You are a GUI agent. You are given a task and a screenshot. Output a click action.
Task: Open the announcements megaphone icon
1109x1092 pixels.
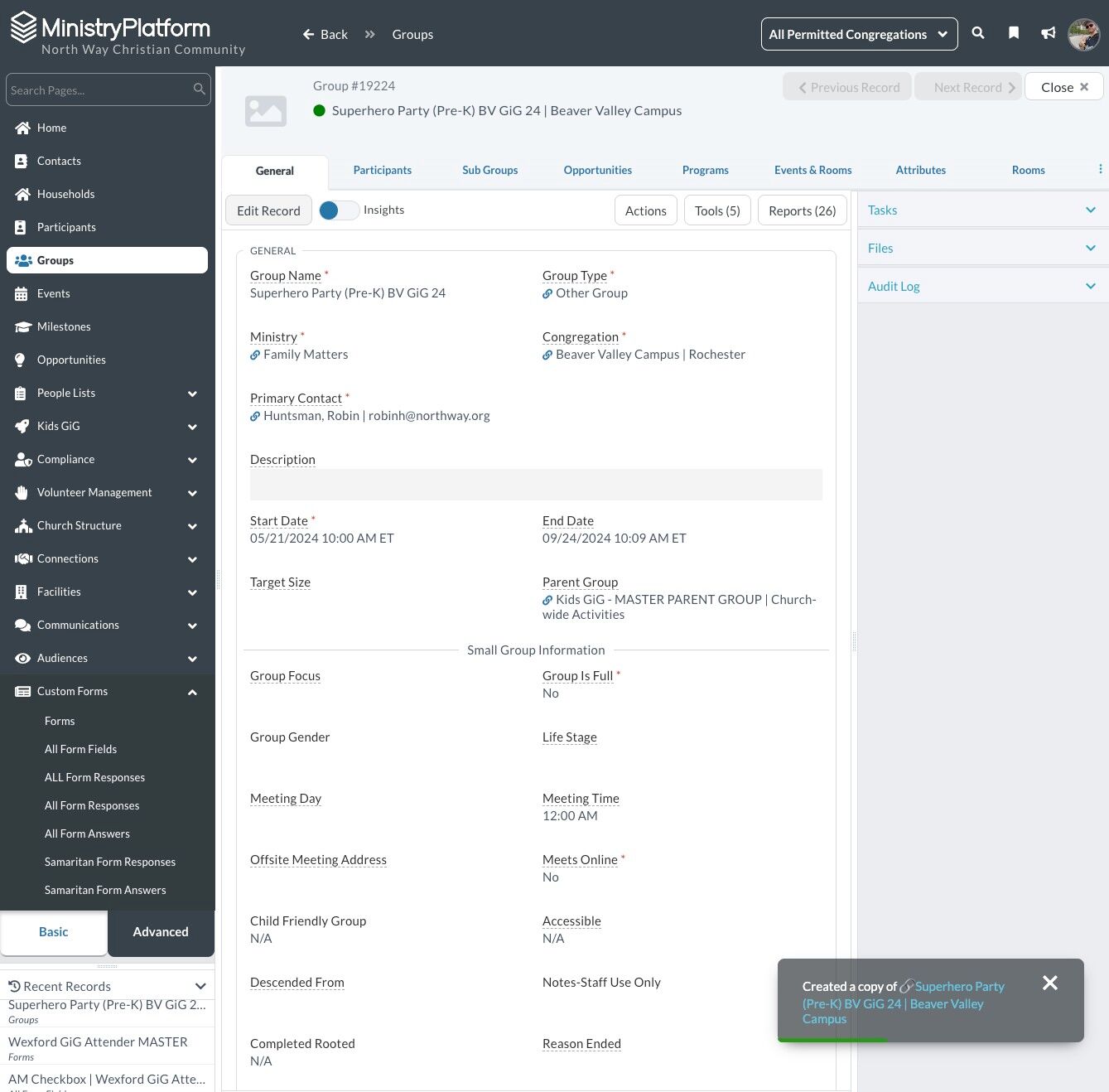[1049, 33]
